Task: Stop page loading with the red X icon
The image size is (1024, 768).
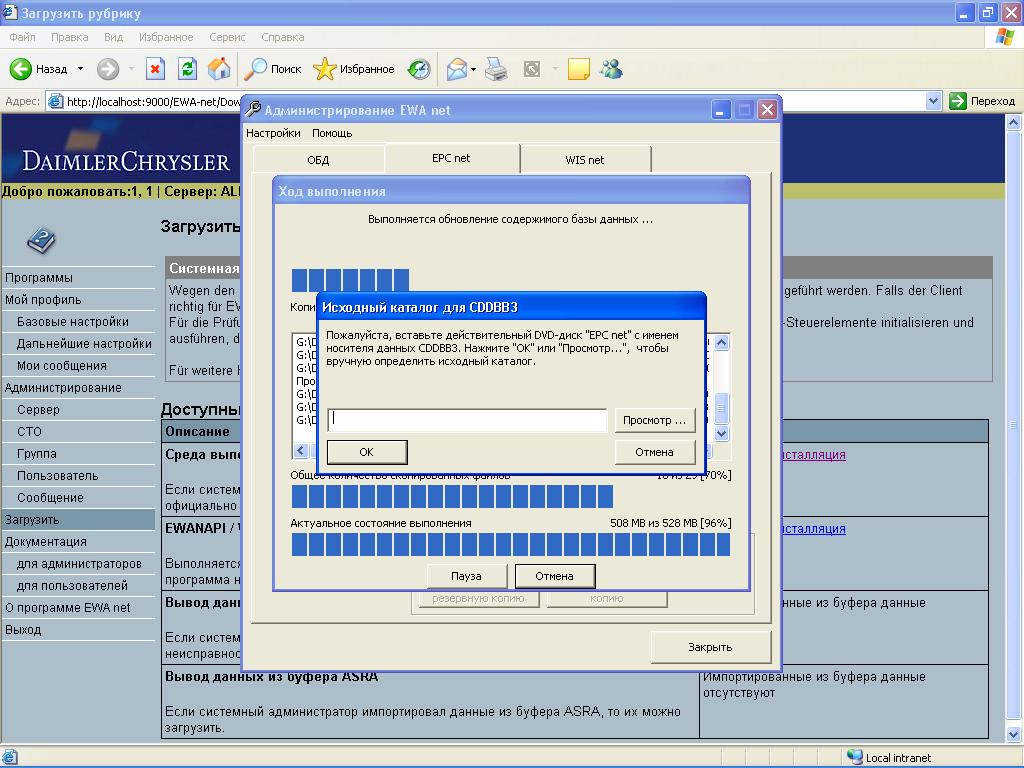Action: pos(155,69)
